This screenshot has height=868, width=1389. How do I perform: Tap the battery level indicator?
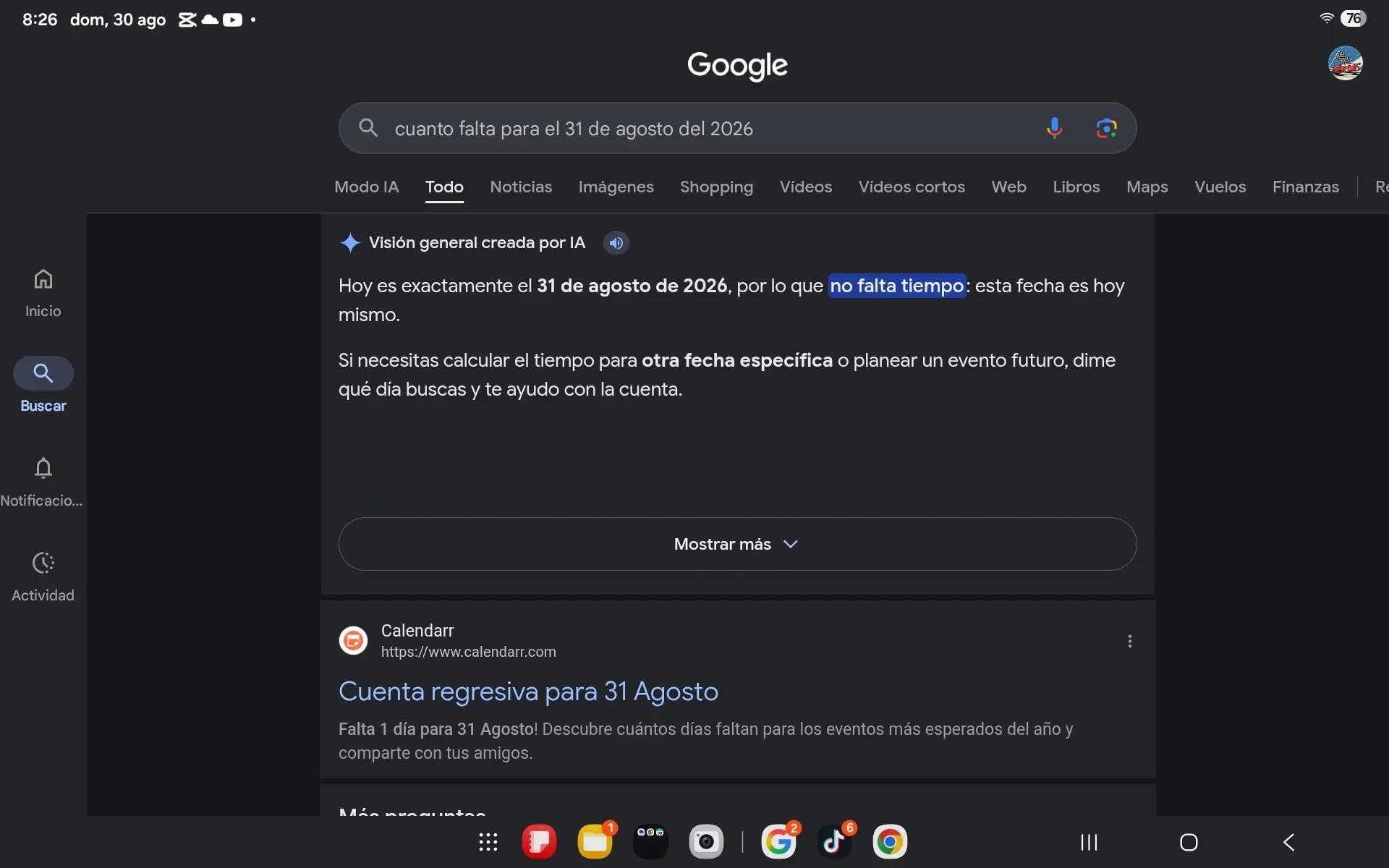(x=1354, y=19)
